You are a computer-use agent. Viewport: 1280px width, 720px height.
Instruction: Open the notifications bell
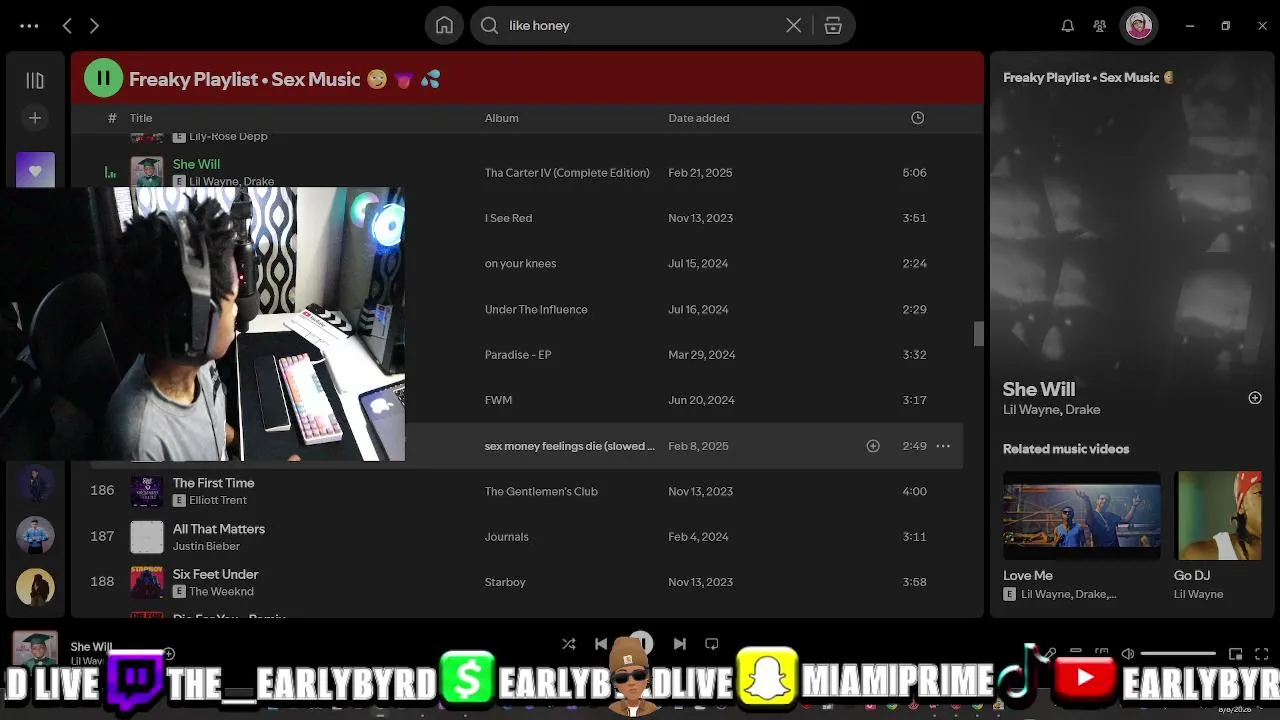(1068, 26)
